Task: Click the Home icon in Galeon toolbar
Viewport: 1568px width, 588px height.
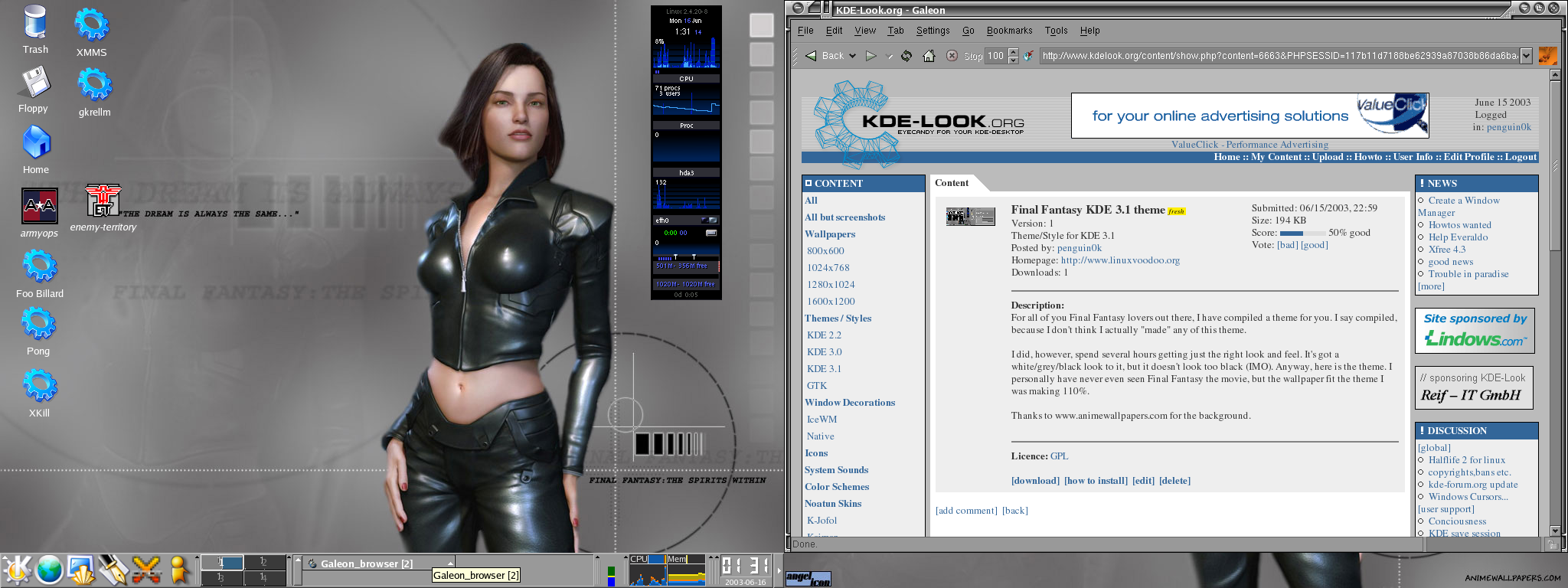Action: (929, 55)
